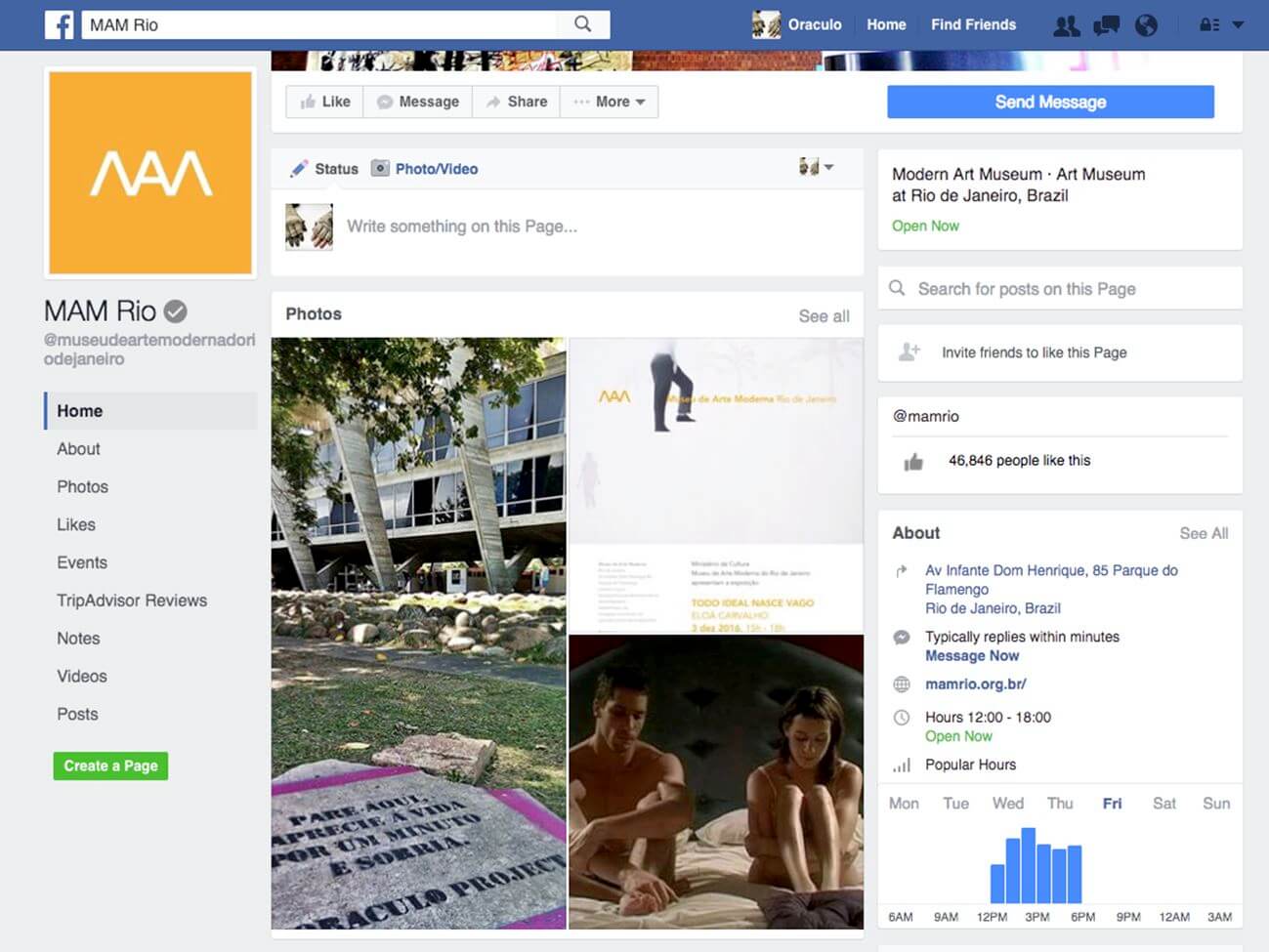Open Events in the page sidebar

click(82, 563)
